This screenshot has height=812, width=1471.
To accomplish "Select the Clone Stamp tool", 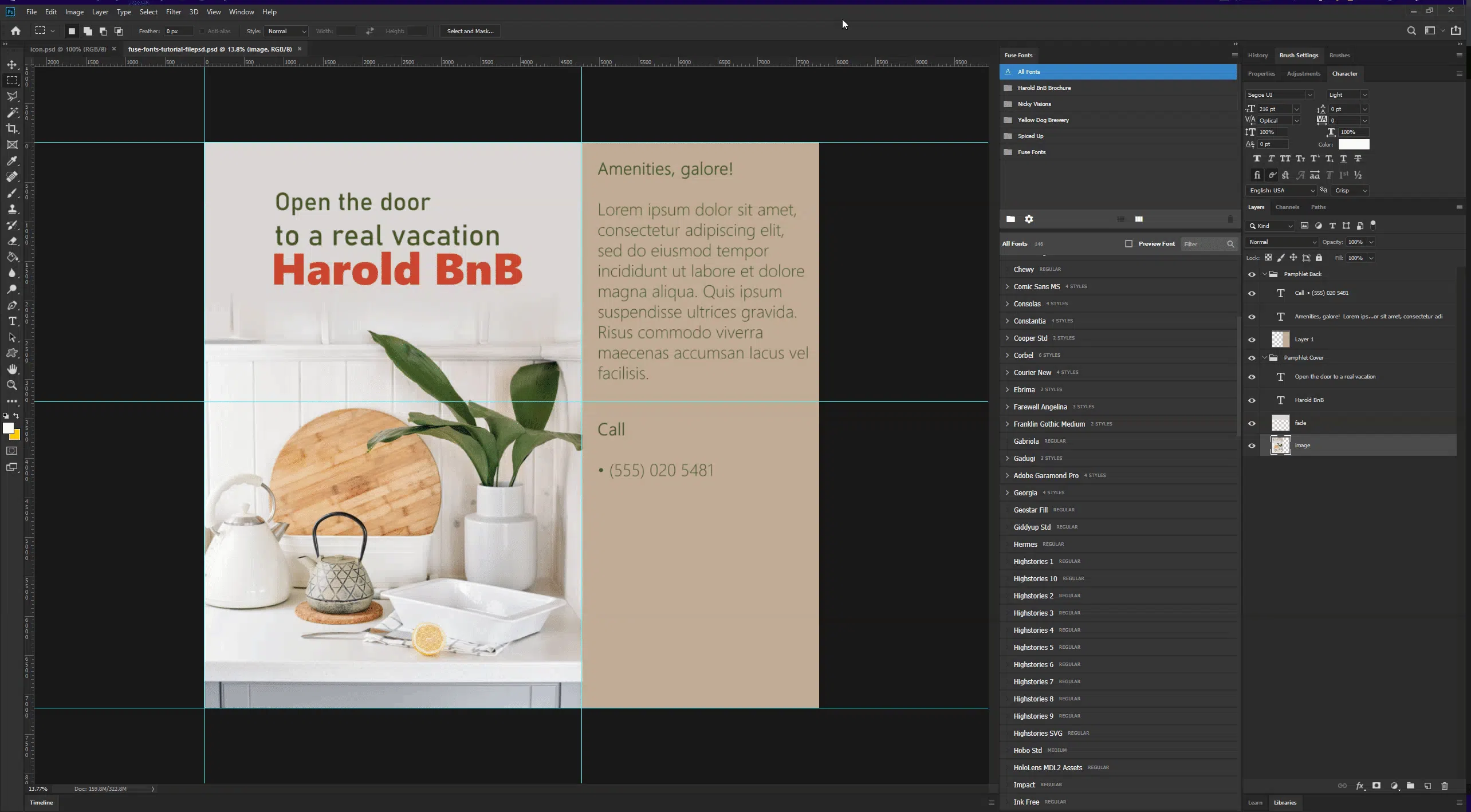I will pyautogui.click(x=12, y=209).
